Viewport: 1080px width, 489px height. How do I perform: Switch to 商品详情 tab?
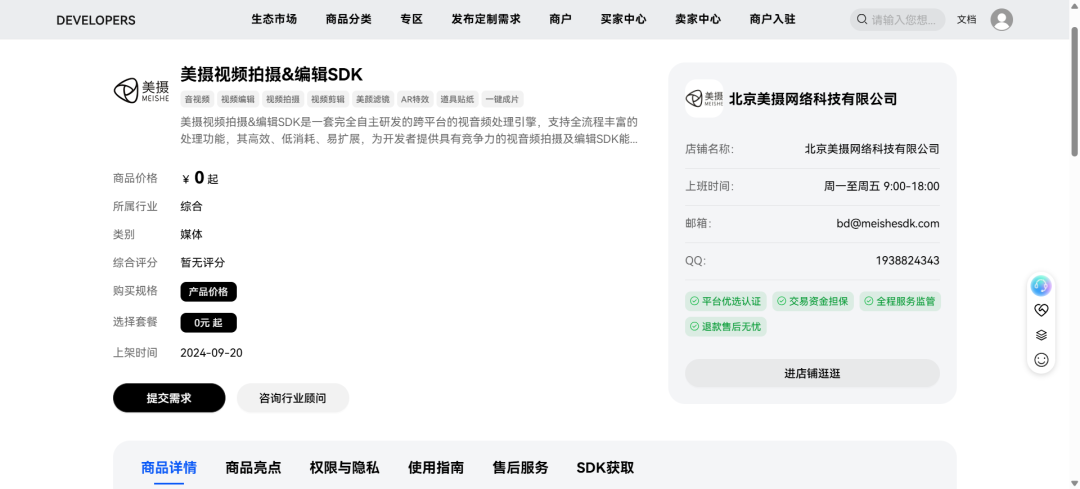169,468
